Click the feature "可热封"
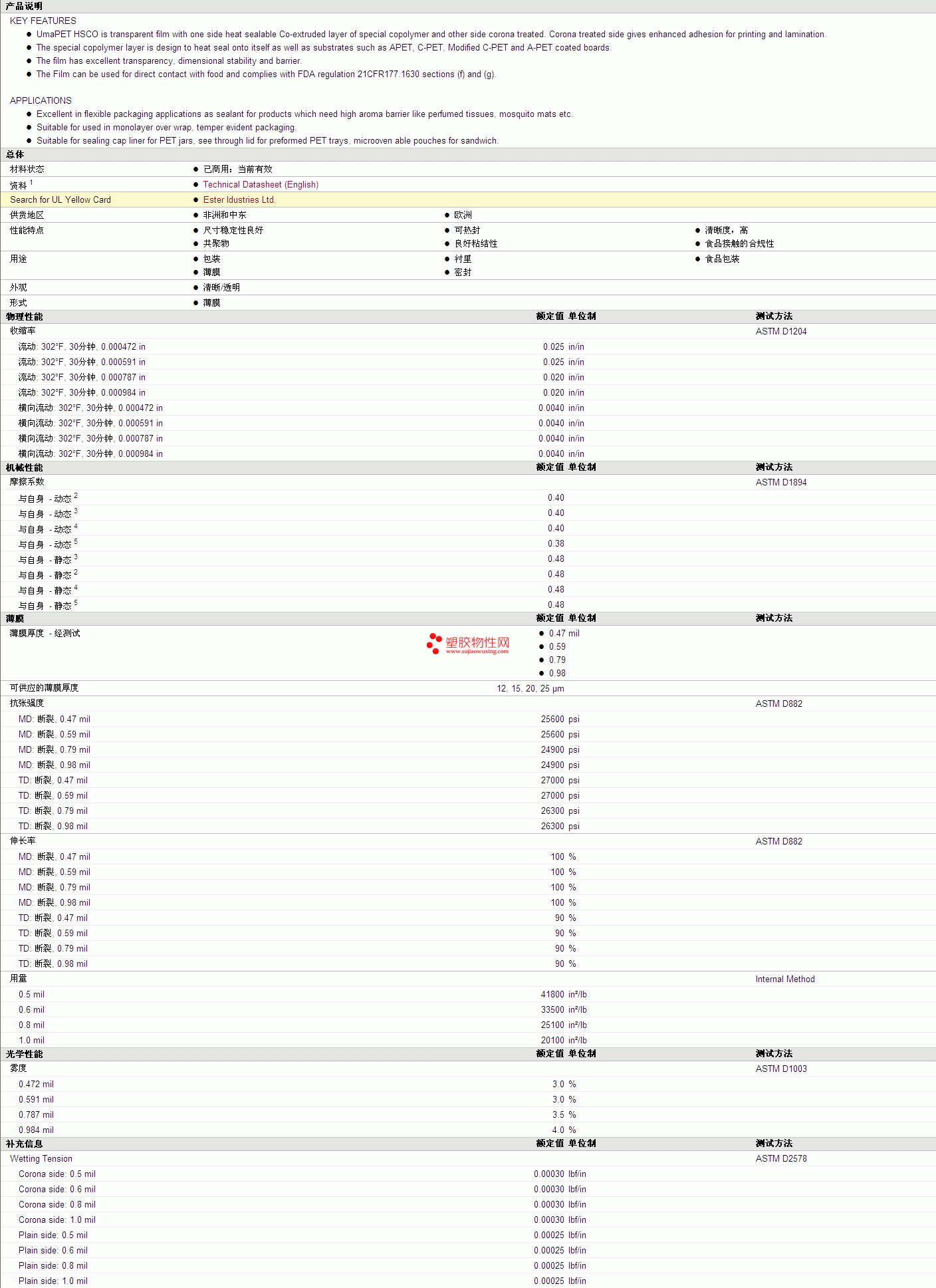Viewport: 936px width, 1288px height. [x=467, y=231]
